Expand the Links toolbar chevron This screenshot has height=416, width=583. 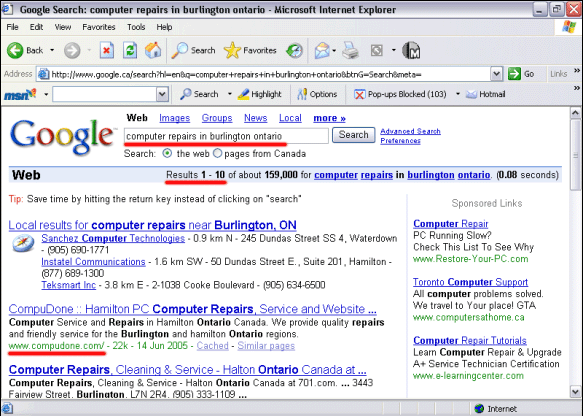(x=577, y=70)
